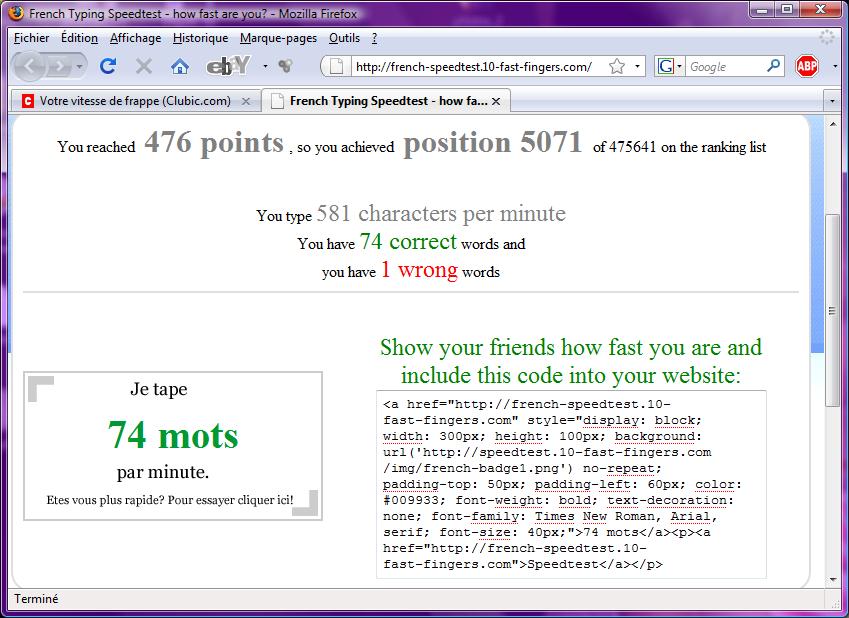849x618 pixels.
Task: Close the French Typing Speedtest tab
Action: pyautogui.click(x=496, y=101)
